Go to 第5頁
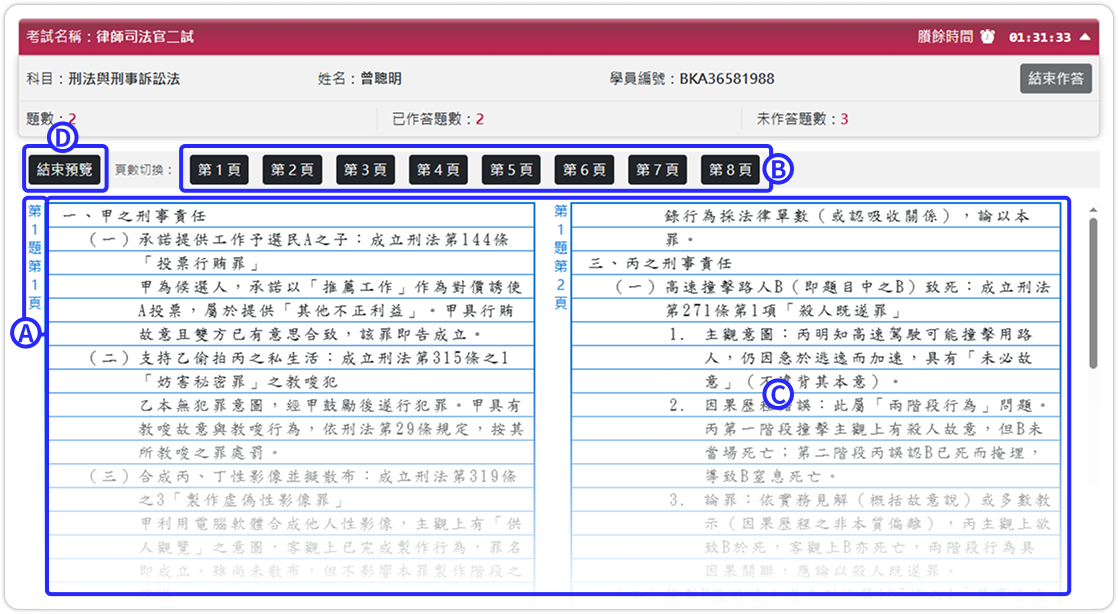The height and width of the screenshot is (614, 1118). (x=511, y=169)
